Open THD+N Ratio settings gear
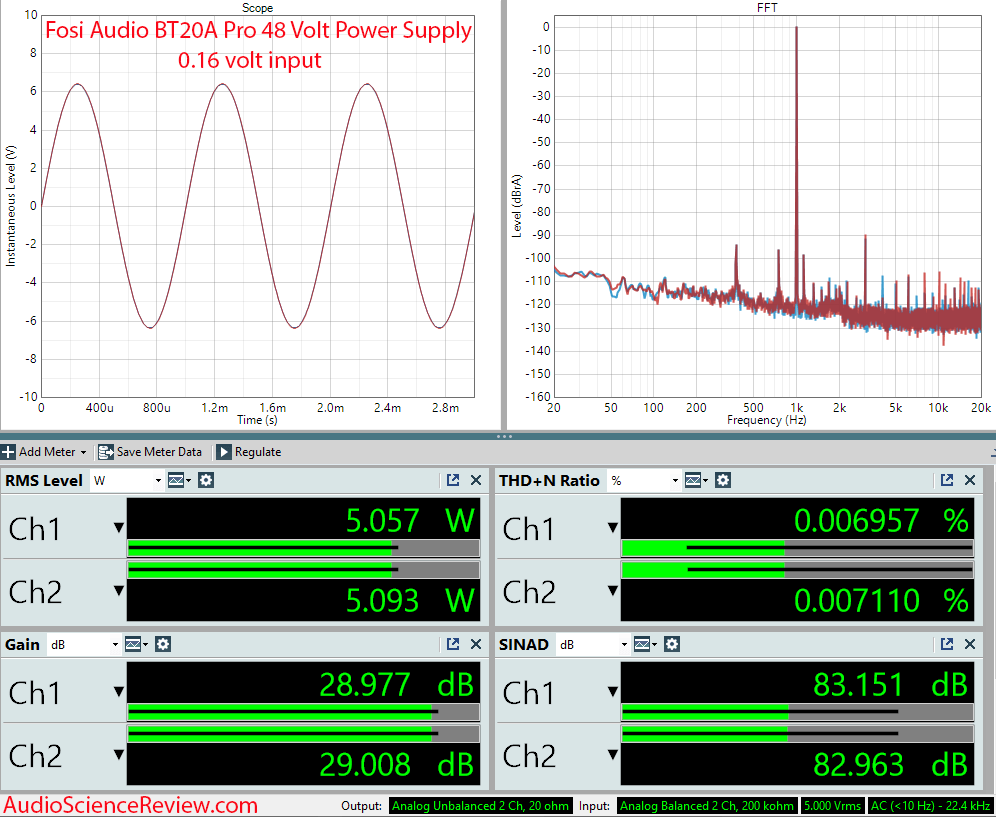Viewport: 996px width, 817px height. (x=723, y=480)
